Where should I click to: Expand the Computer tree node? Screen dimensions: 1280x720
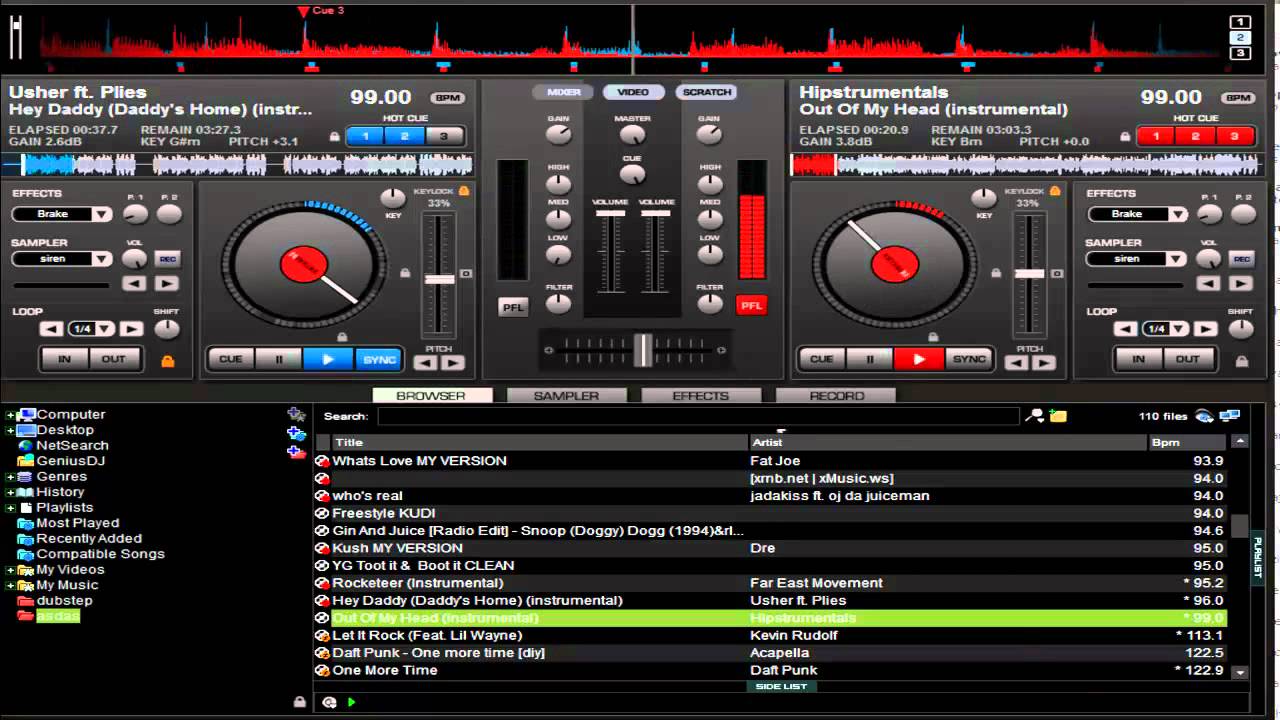tap(10, 415)
